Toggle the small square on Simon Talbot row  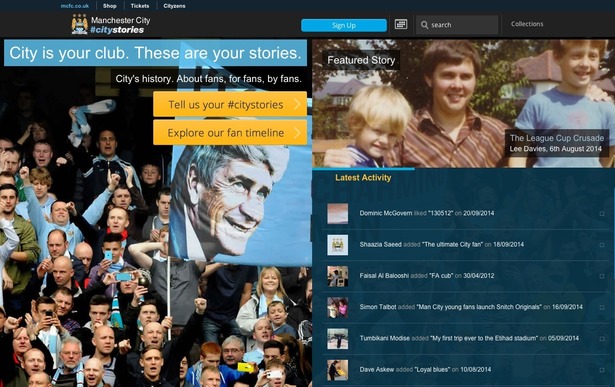point(602,307)
